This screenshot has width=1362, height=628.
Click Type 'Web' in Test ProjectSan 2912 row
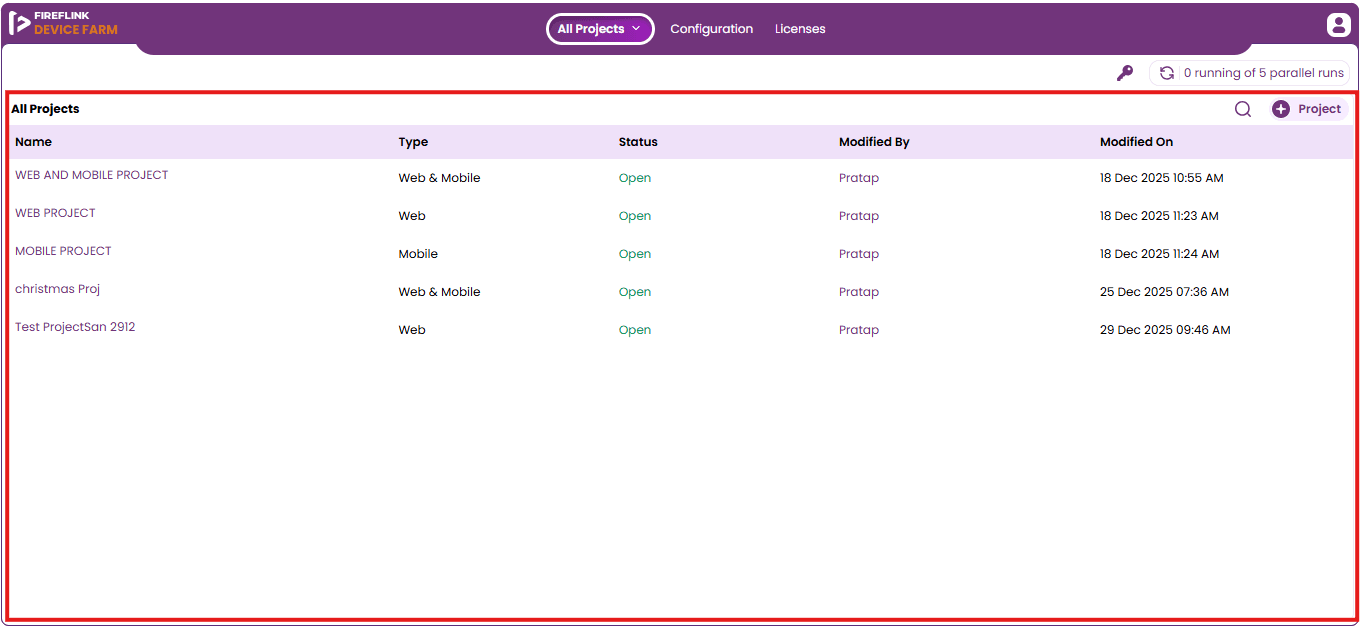click(412, 330)
